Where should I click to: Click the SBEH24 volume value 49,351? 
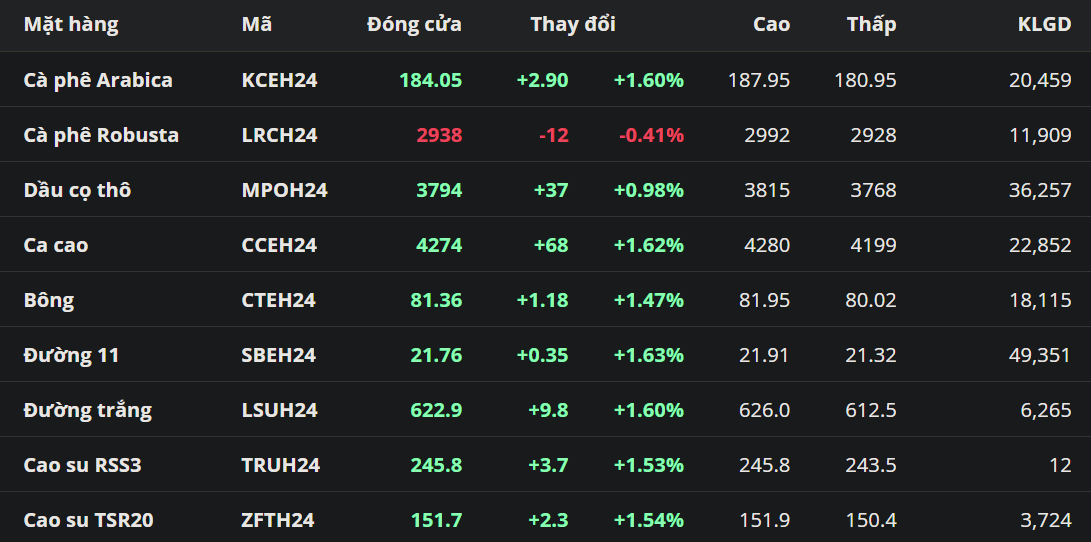1040,355
